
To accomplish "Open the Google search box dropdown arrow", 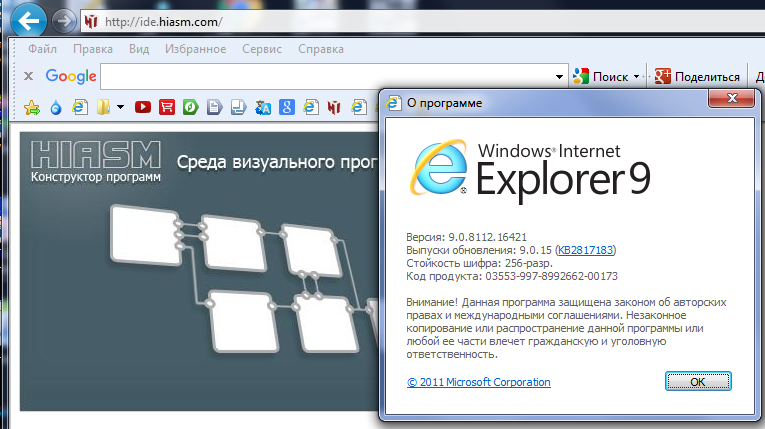I will 560,77.
